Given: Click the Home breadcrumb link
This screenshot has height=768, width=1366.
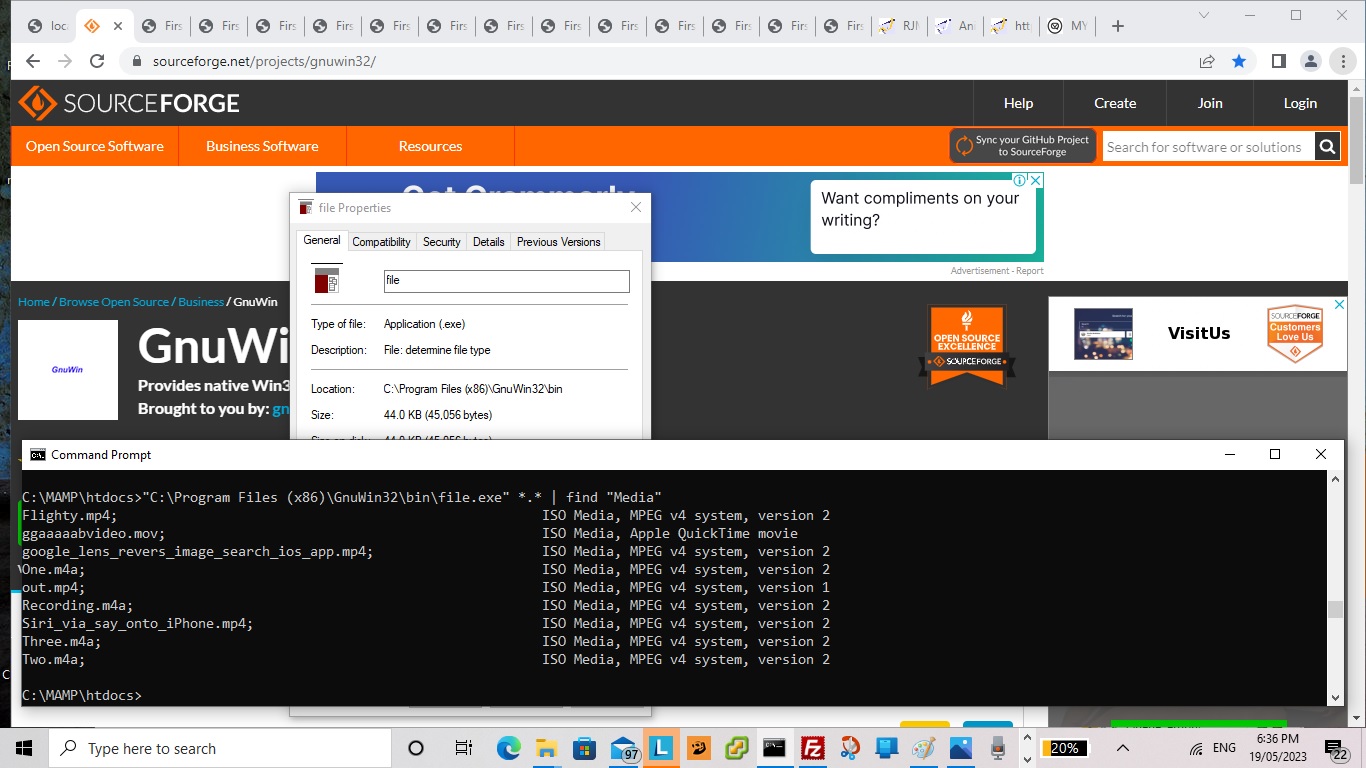Looking at the screenshot, I should tap(34, 302).
